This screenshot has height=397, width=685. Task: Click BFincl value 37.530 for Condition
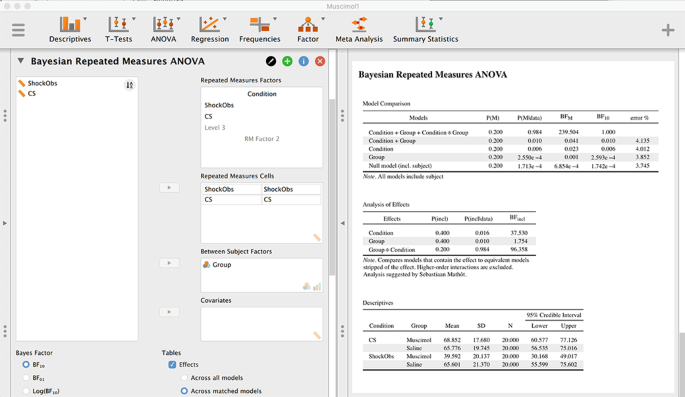click(x=519, y=233)
